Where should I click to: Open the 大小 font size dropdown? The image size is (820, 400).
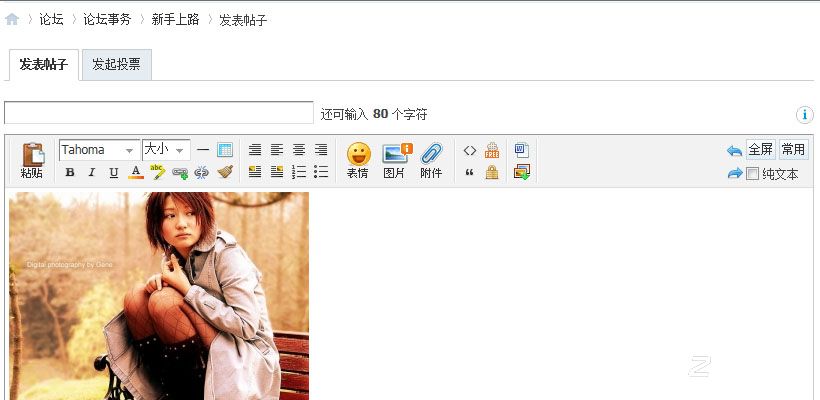click(x=166, y=150)
